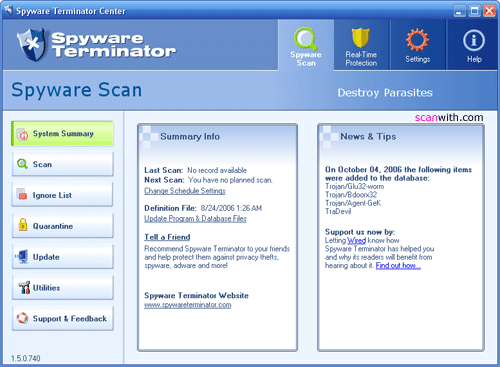Switch to the Settings tab label
Screen dimensions: 500x367
coord(417,59)
